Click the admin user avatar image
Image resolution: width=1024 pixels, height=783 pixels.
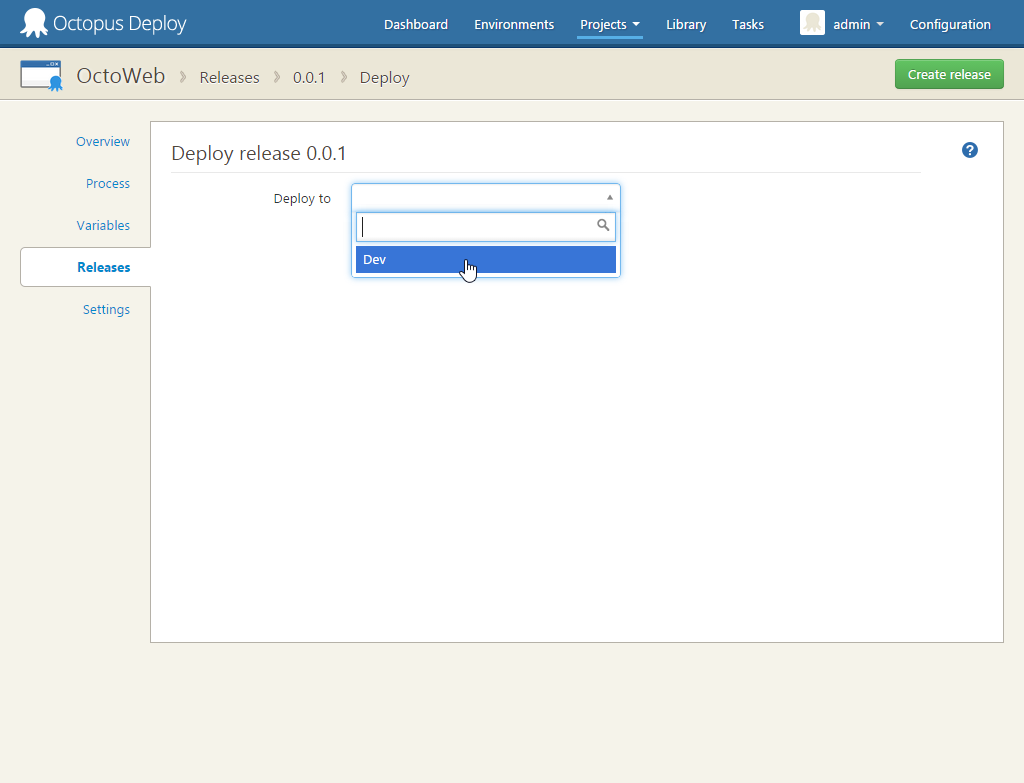812,23
